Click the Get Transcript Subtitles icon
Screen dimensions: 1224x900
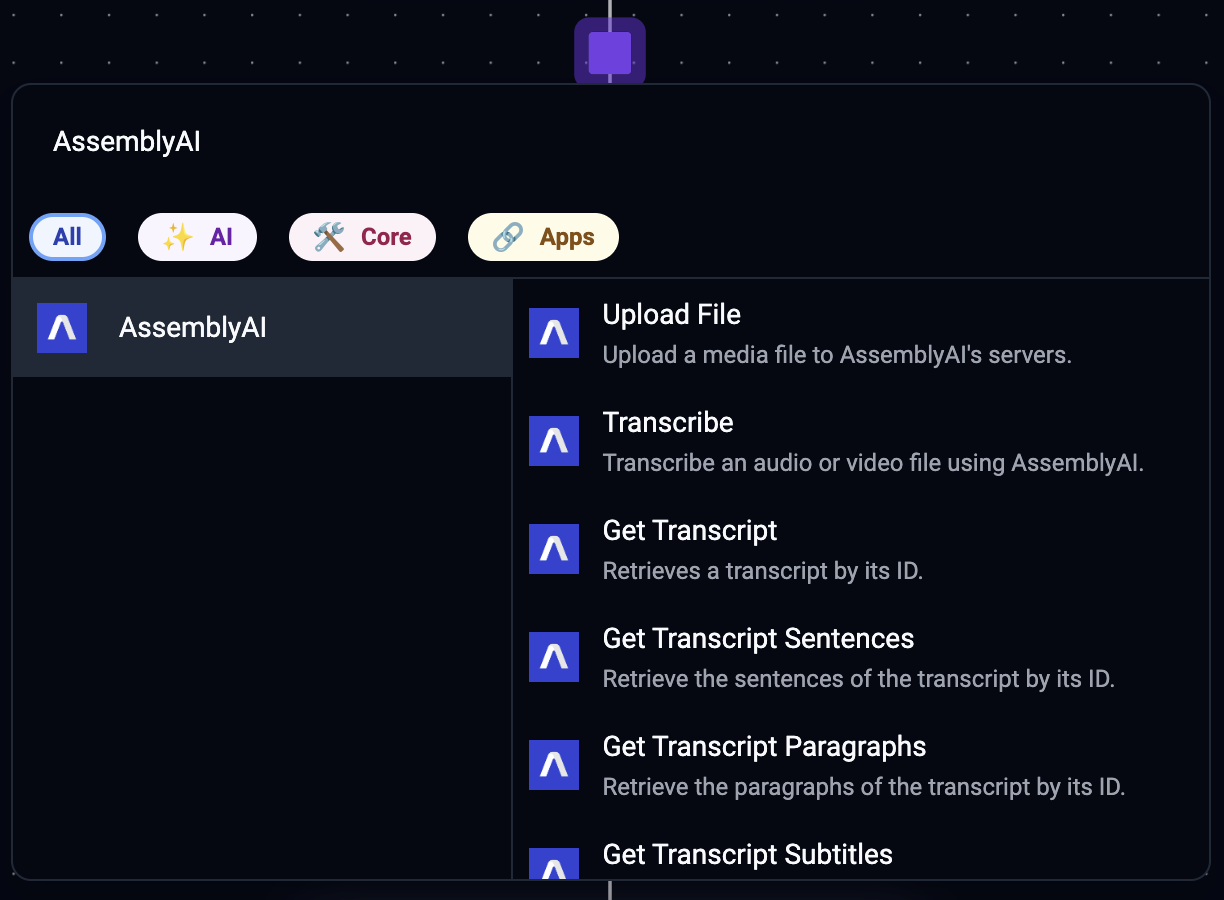tap(554, 864)
